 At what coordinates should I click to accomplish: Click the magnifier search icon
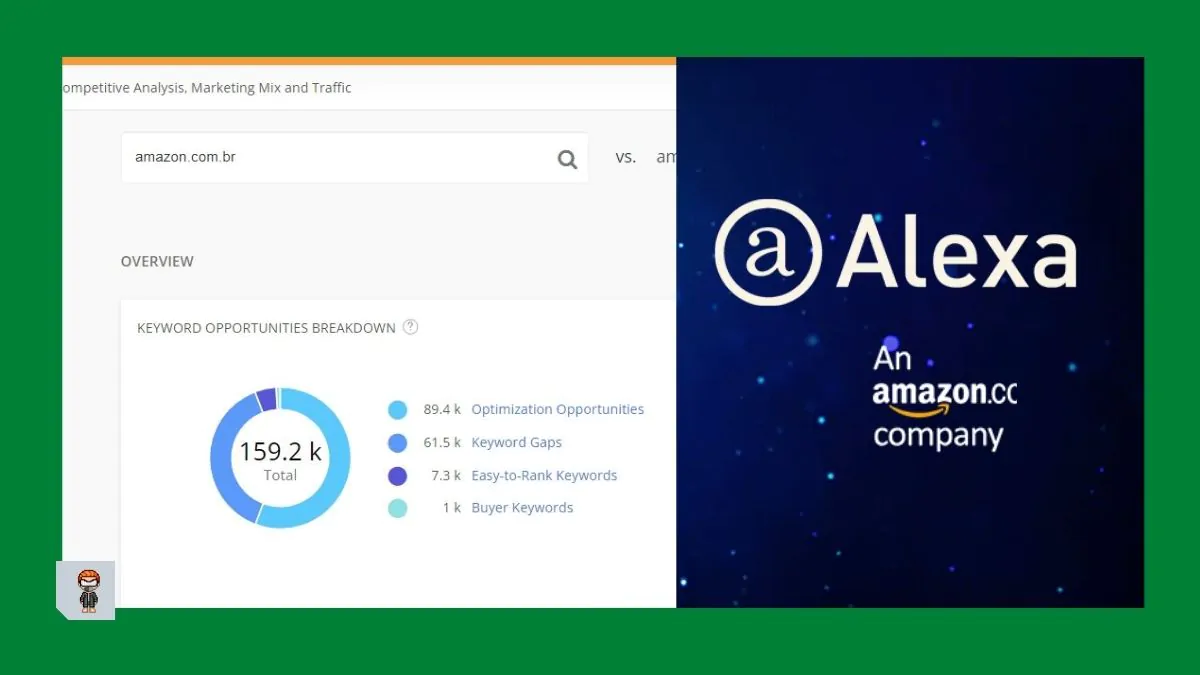567,159
